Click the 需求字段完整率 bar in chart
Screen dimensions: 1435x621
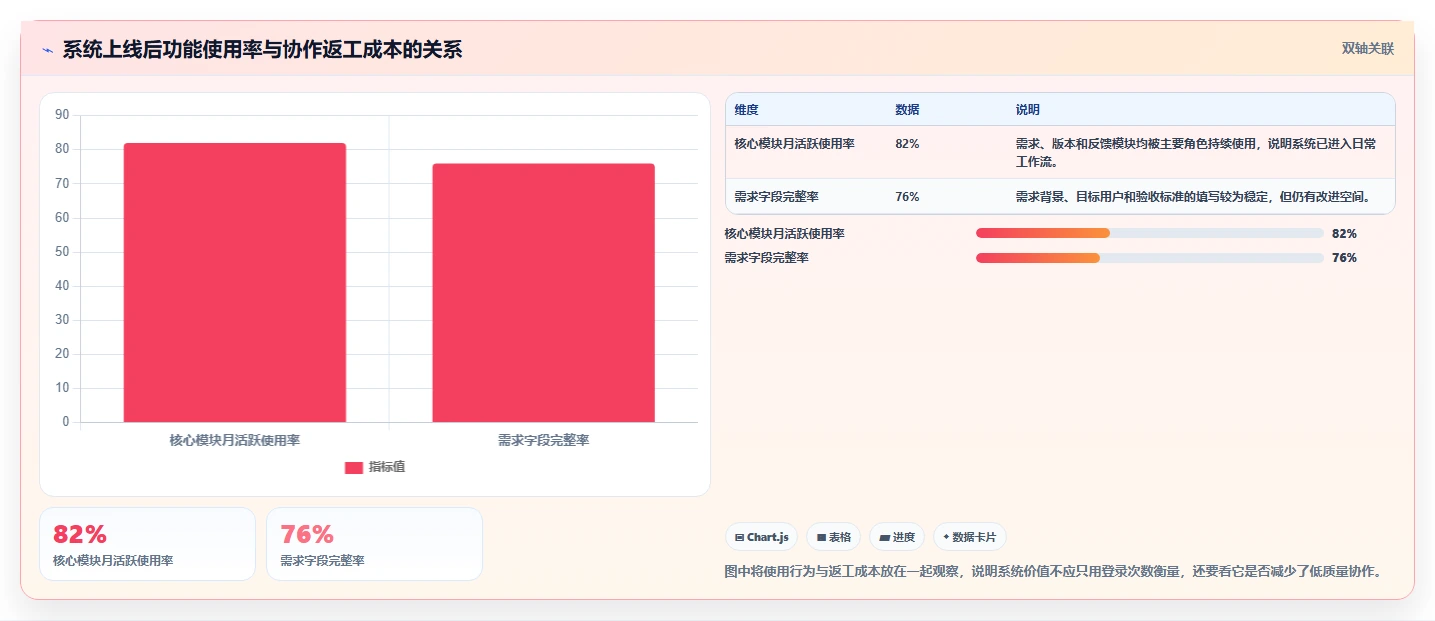[x=543, y=293]
